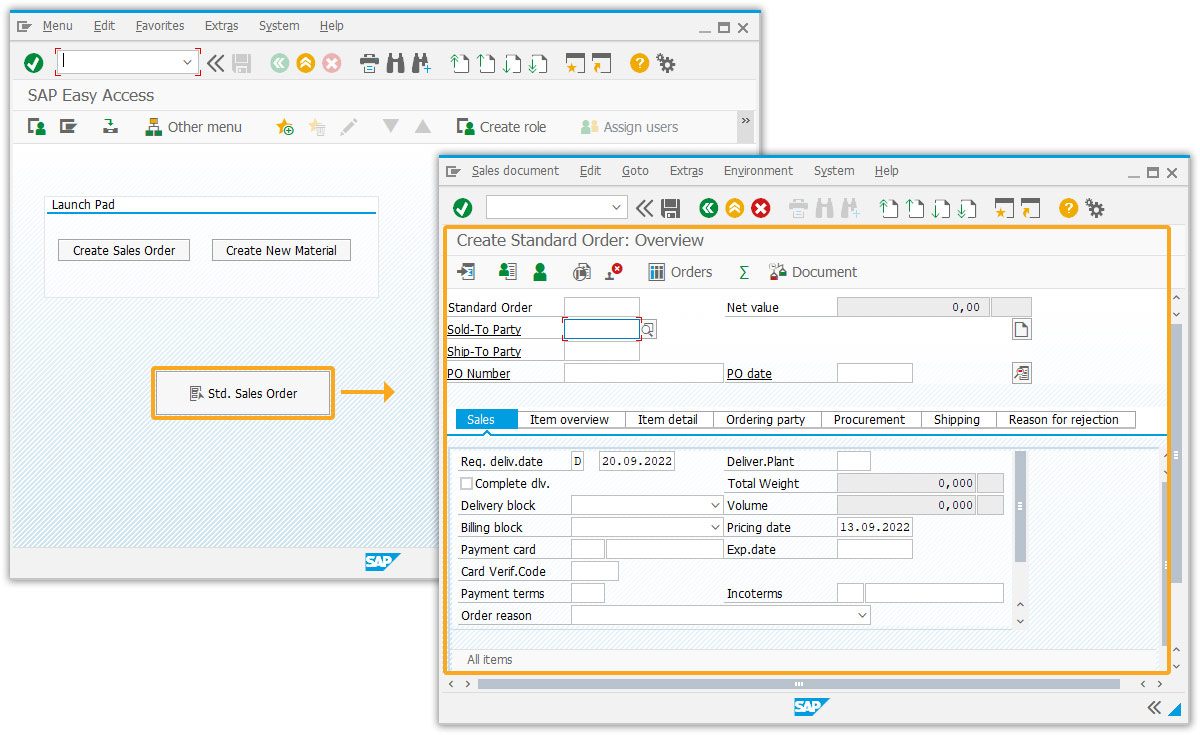
Task: Click the yellow Exit icon in Sales Order window
Action: (735, 208)
